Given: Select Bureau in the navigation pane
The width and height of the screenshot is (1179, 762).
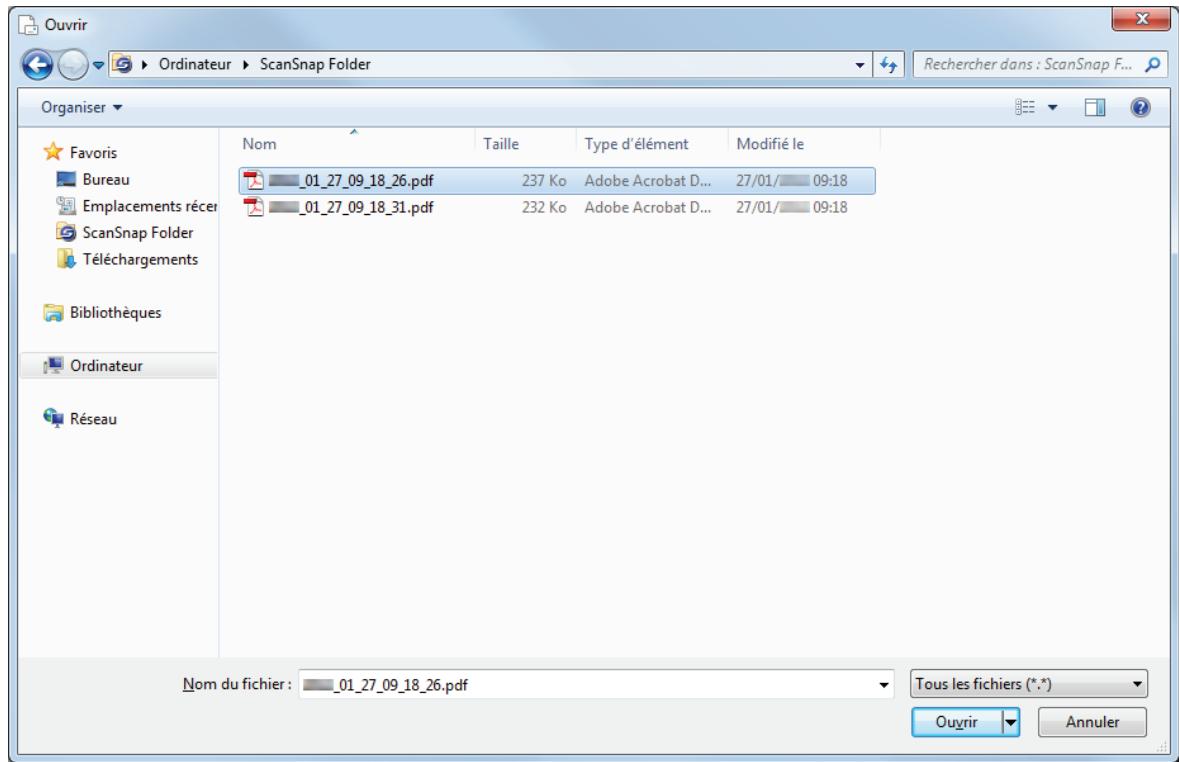Looking at the screenshot, I should 93,179.
